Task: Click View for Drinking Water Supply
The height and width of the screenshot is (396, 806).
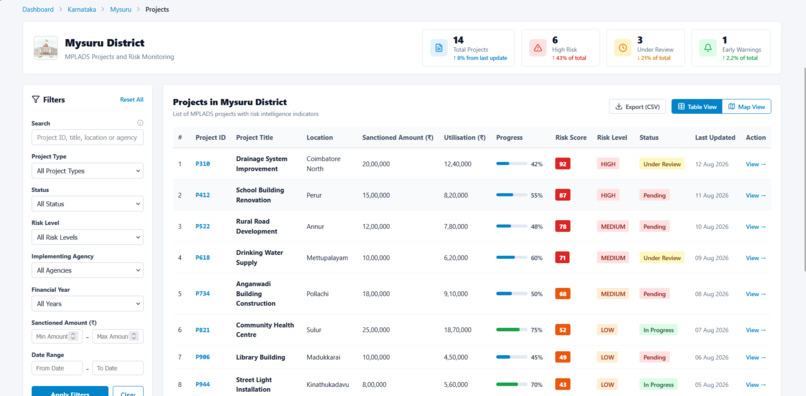Action: (756, 258)
